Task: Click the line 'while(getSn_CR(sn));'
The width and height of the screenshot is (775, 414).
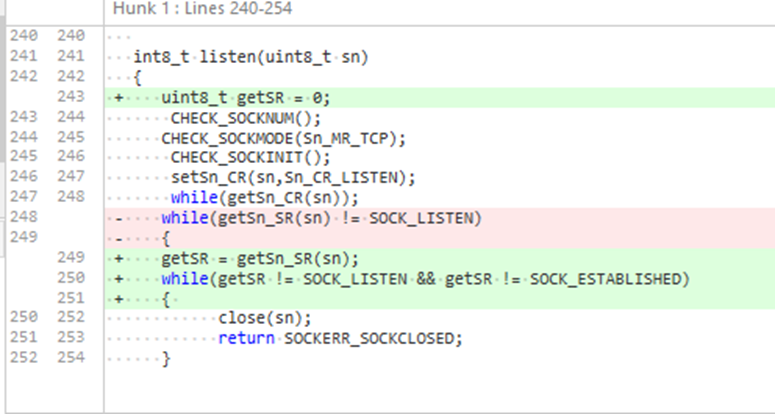Action: pos(264,198)
